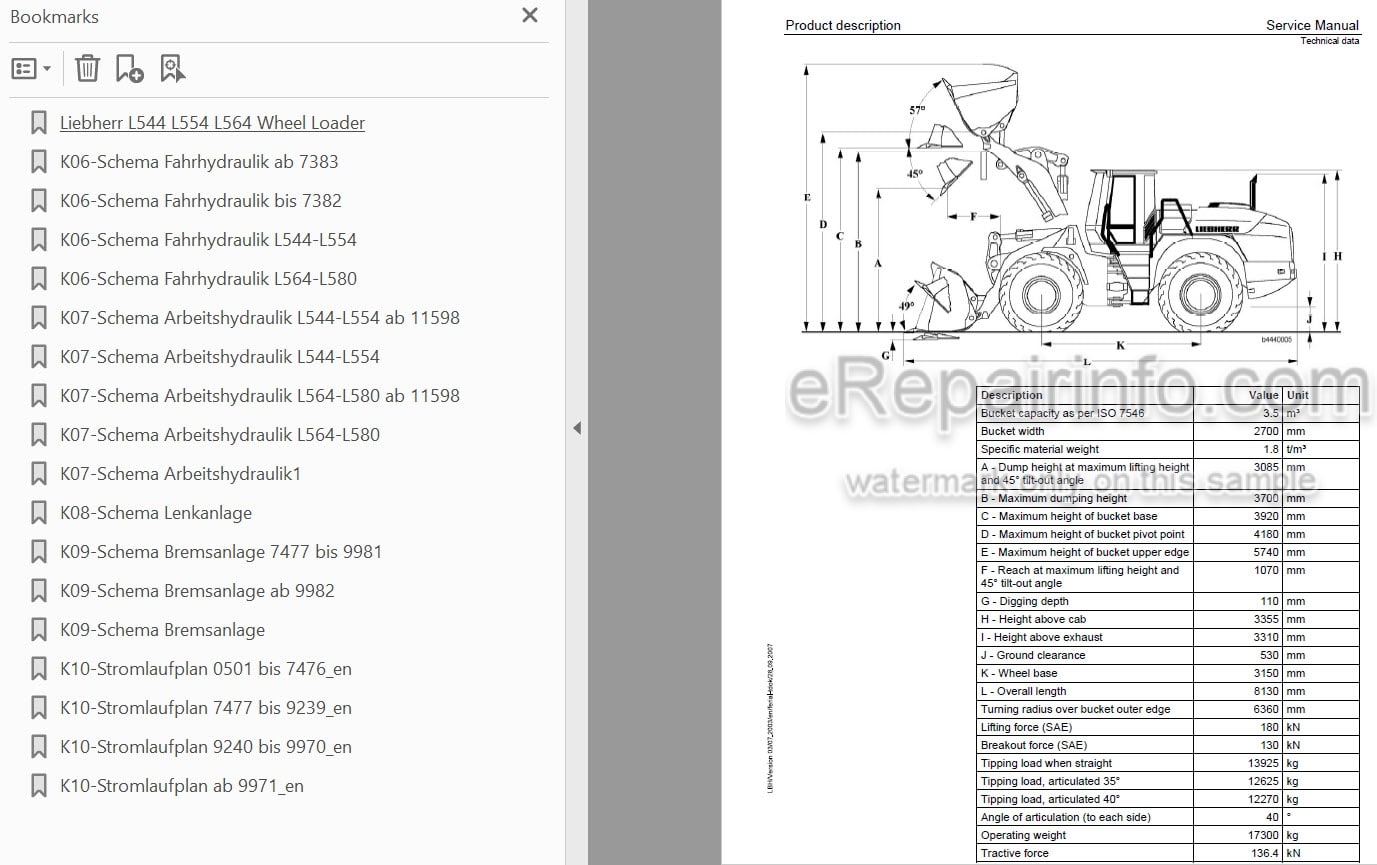Click bookmark icon beside Liebherr L544 Wheel Loader
Screen dimensions: 1377x865
[x=39, y=123]
